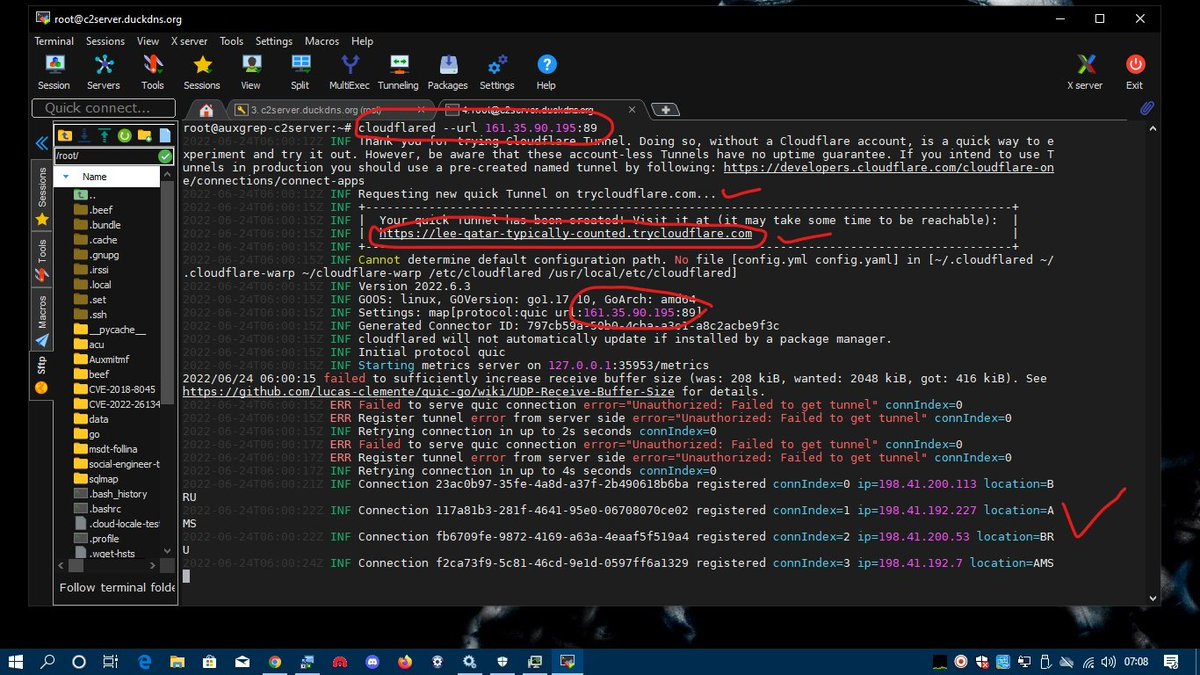
Task: Sort files by the Name column header
Action: click(108, 176)
